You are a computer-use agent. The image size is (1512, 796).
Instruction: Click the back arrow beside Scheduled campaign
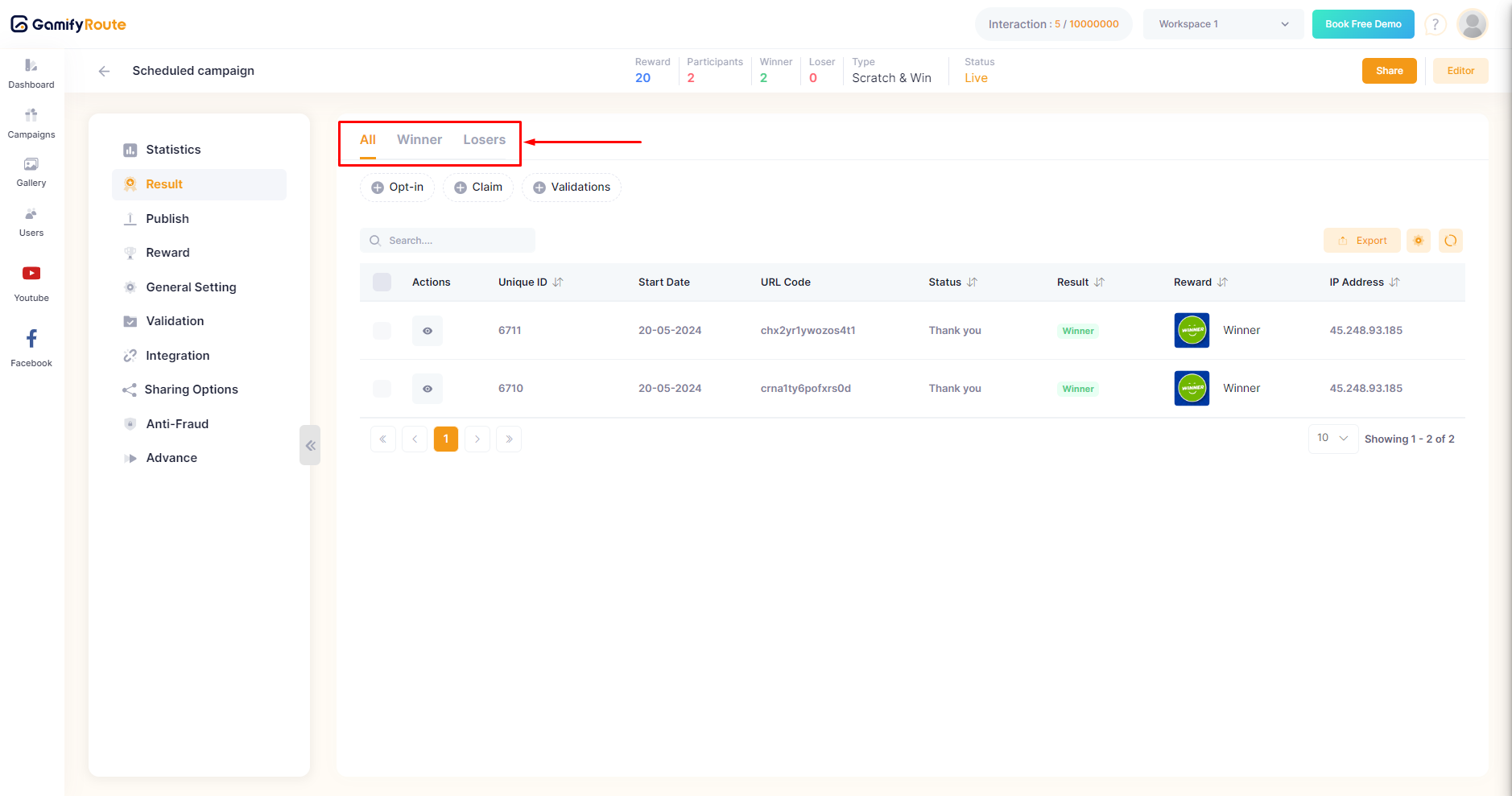coord(104,71)
